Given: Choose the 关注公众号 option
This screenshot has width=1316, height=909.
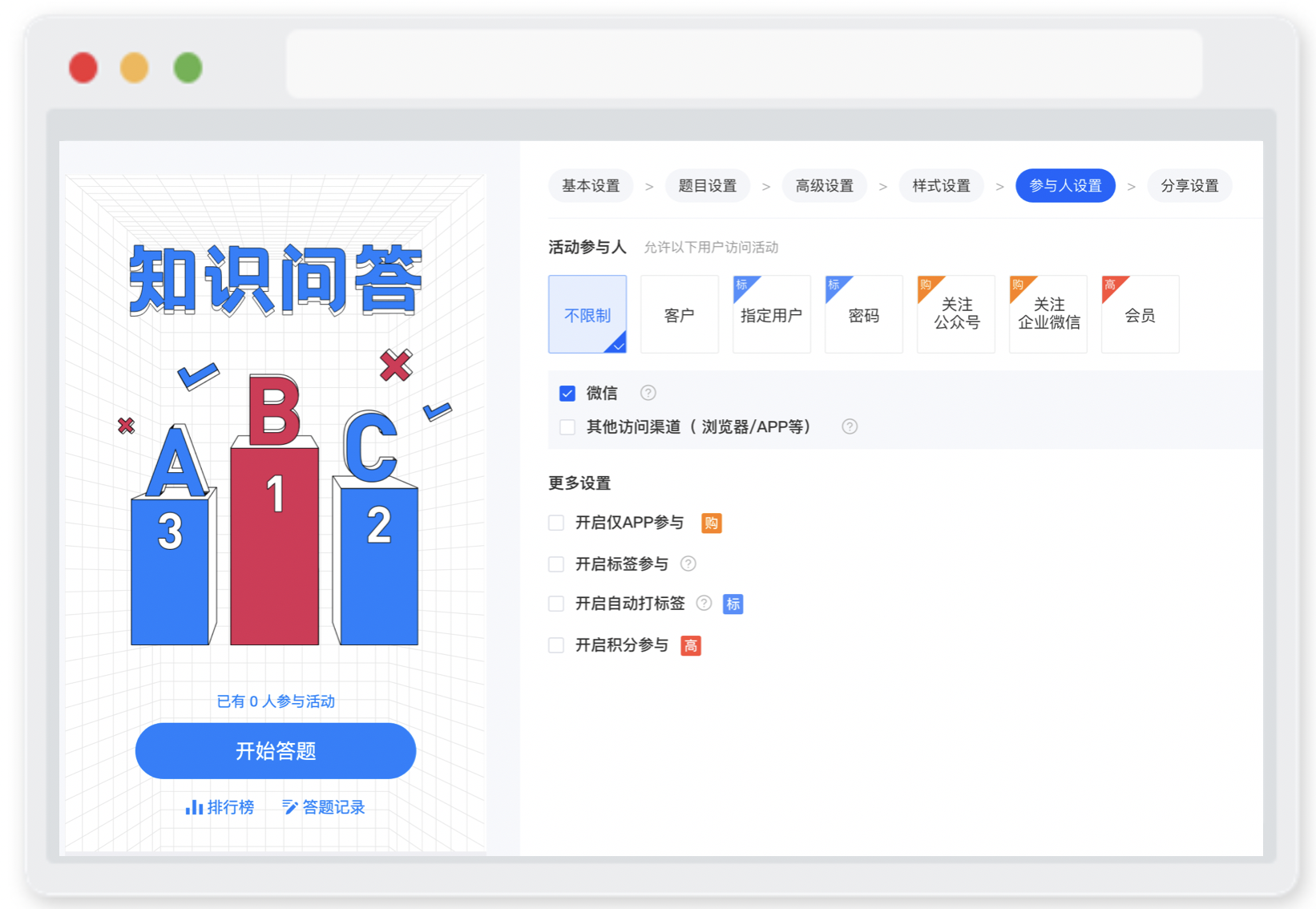Looking at the screenshot, I should (x=956, y=314).
